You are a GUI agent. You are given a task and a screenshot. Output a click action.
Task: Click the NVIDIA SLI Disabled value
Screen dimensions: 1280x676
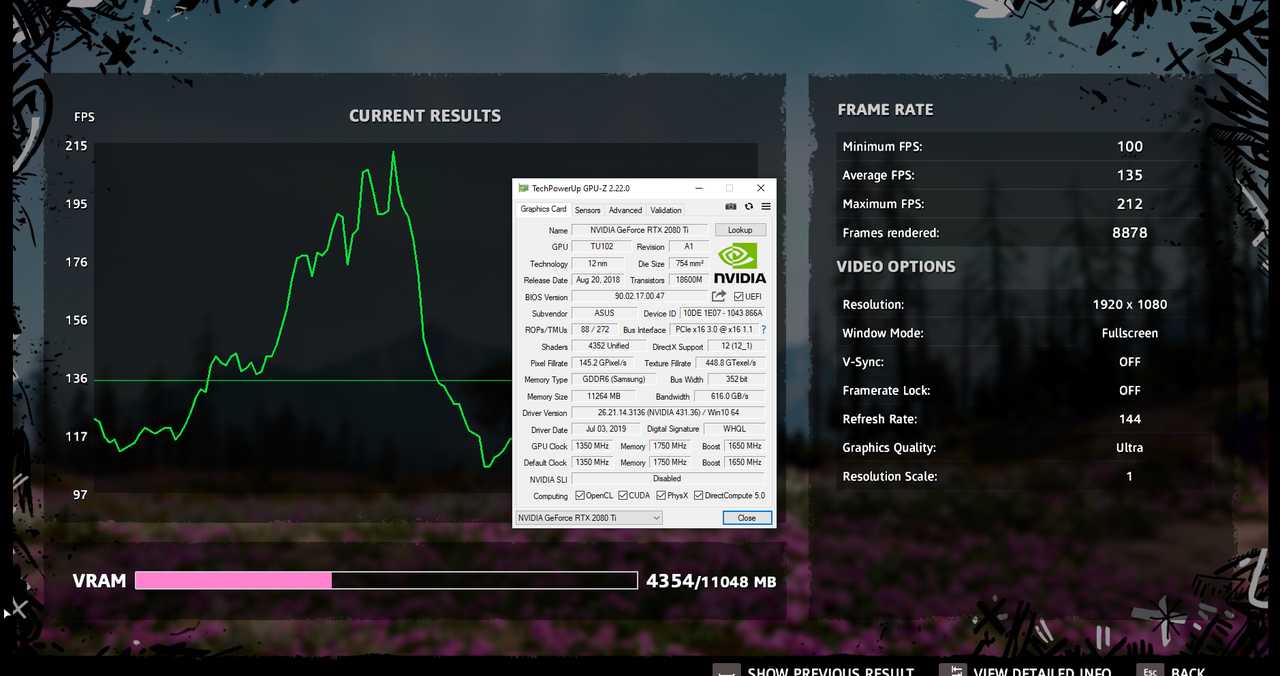tap(668, 479)
